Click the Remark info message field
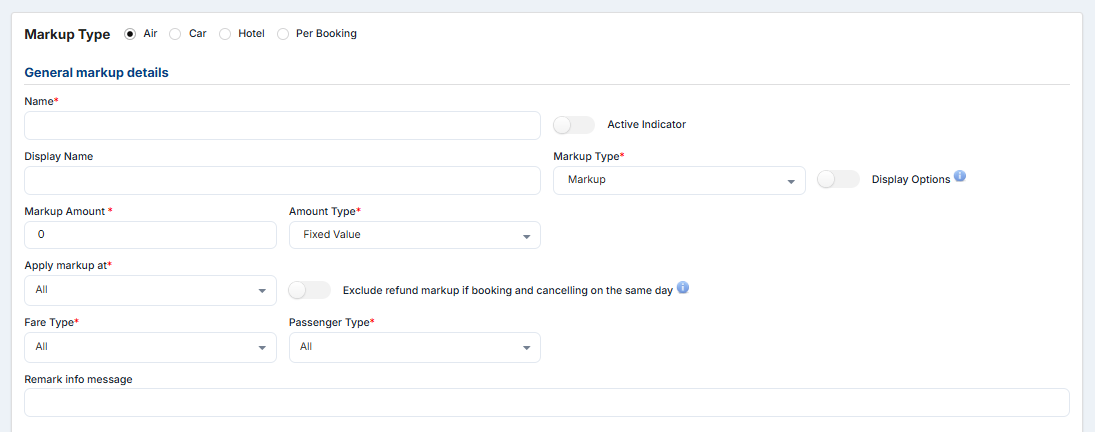1095x432 pixels. [546, 402]
